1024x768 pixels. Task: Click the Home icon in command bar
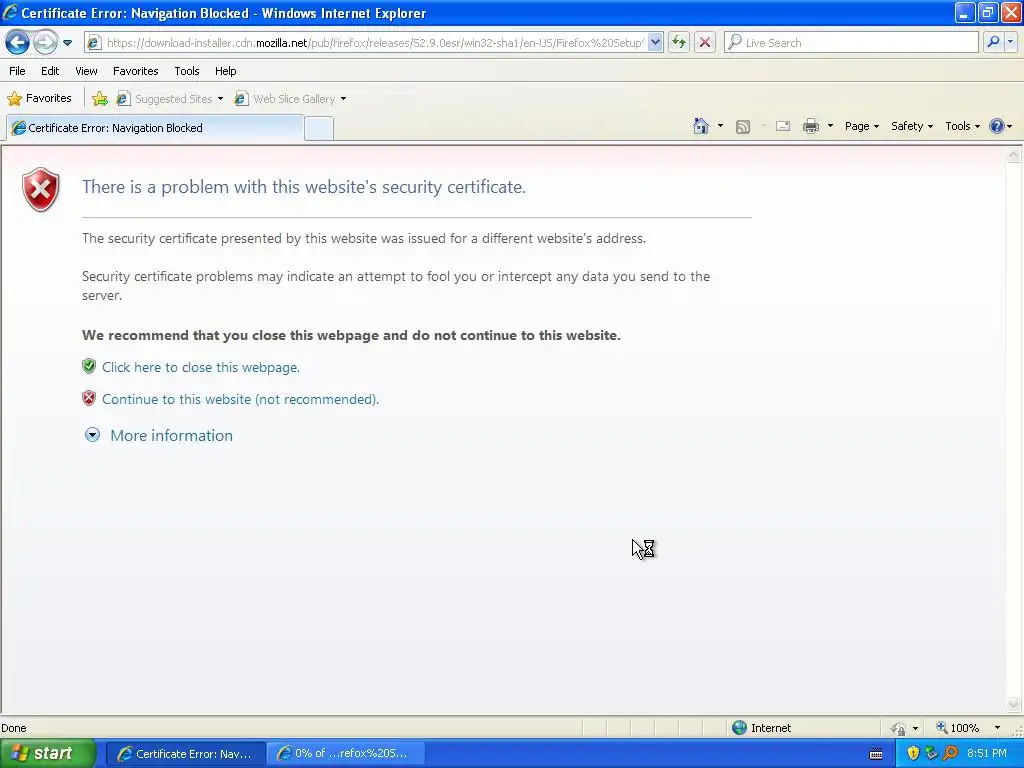tap(701, 126)
